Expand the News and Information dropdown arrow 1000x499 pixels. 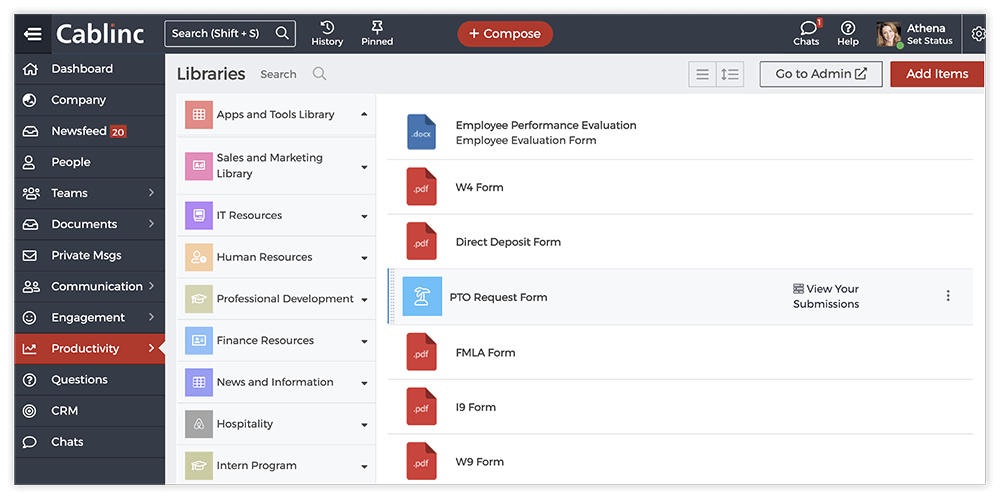pyautogui.click(x=364, y=384)
